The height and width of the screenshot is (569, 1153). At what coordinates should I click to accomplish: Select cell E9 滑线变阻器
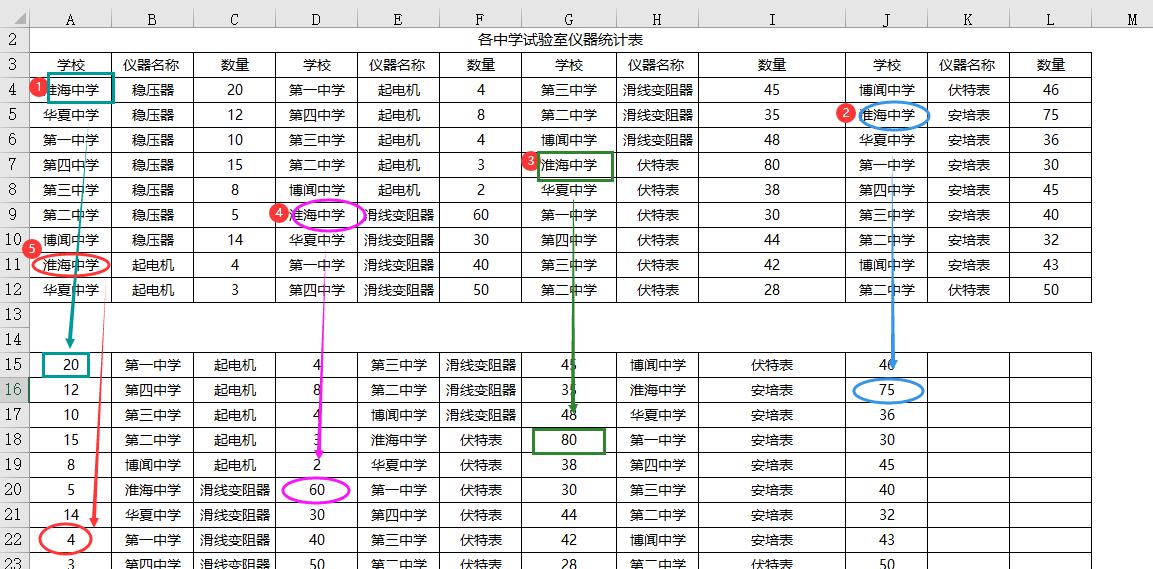tap(399, 215)
